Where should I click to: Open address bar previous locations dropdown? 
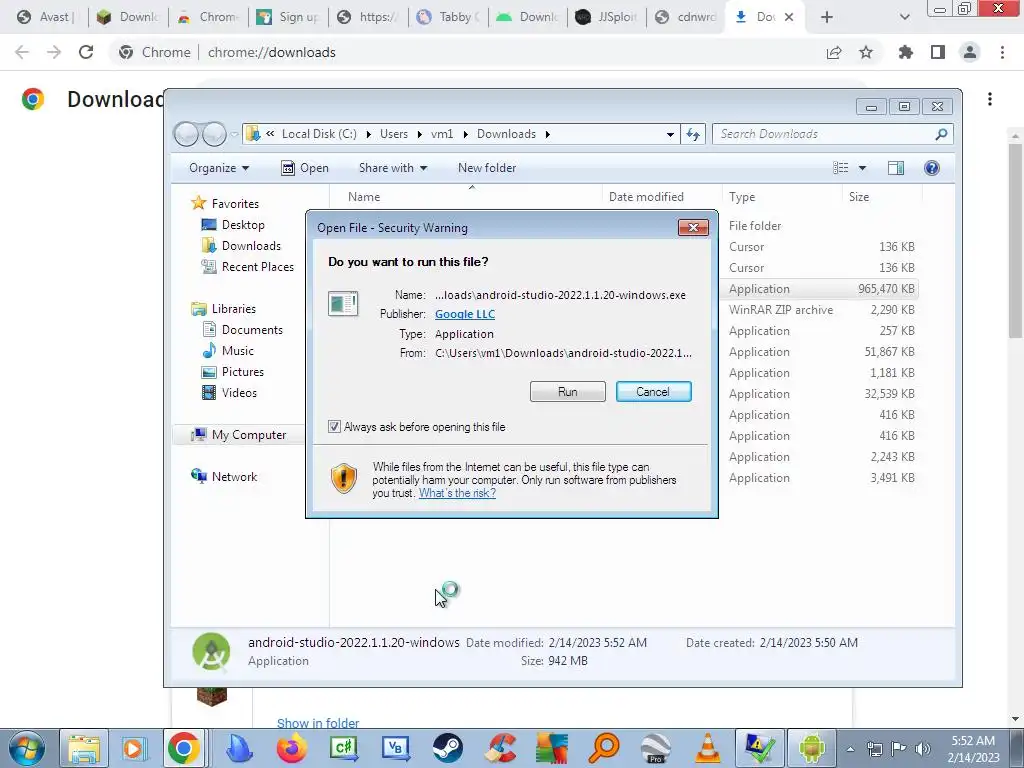point(670,134)
